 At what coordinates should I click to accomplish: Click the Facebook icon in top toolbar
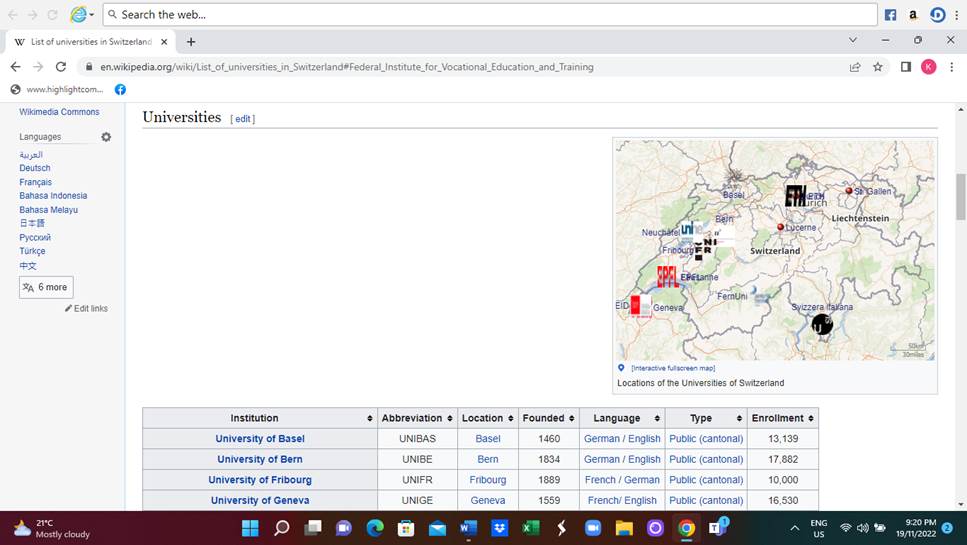[890, 15]
